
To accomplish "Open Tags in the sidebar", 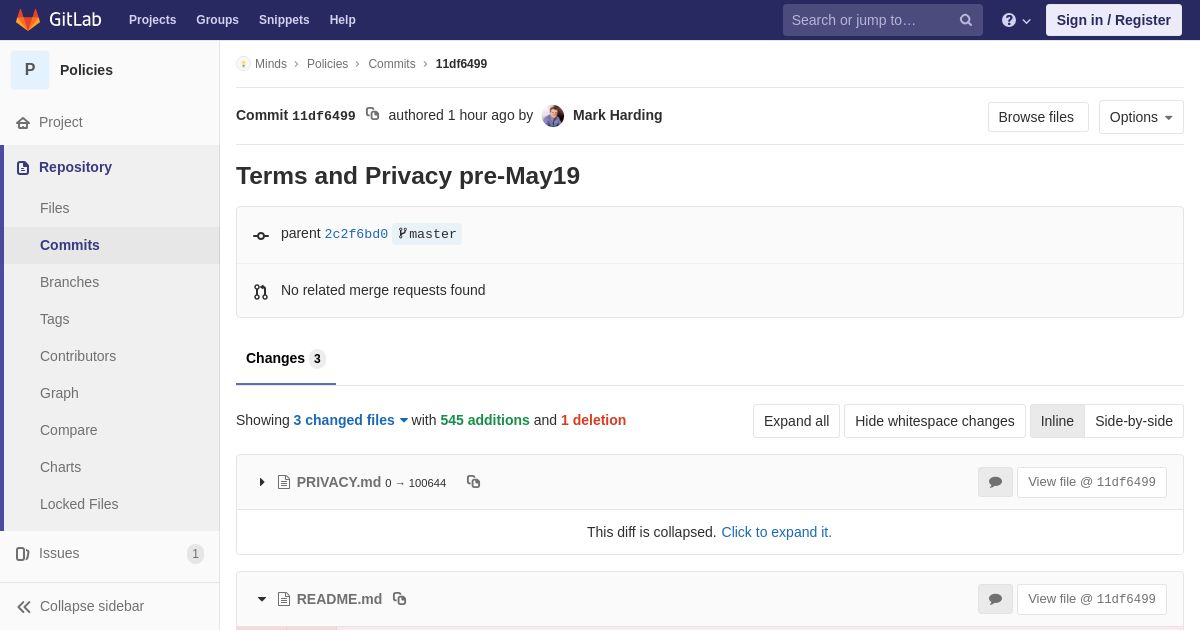I will 55,319.
